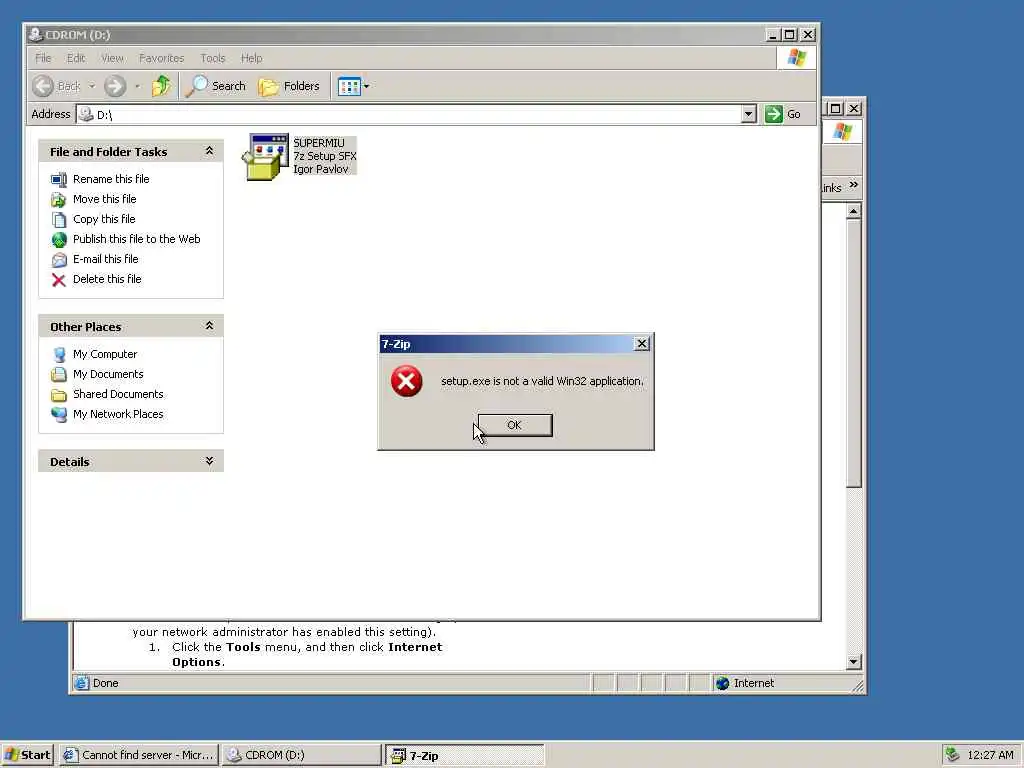Click Publish this file to the Web

(136, 239)
